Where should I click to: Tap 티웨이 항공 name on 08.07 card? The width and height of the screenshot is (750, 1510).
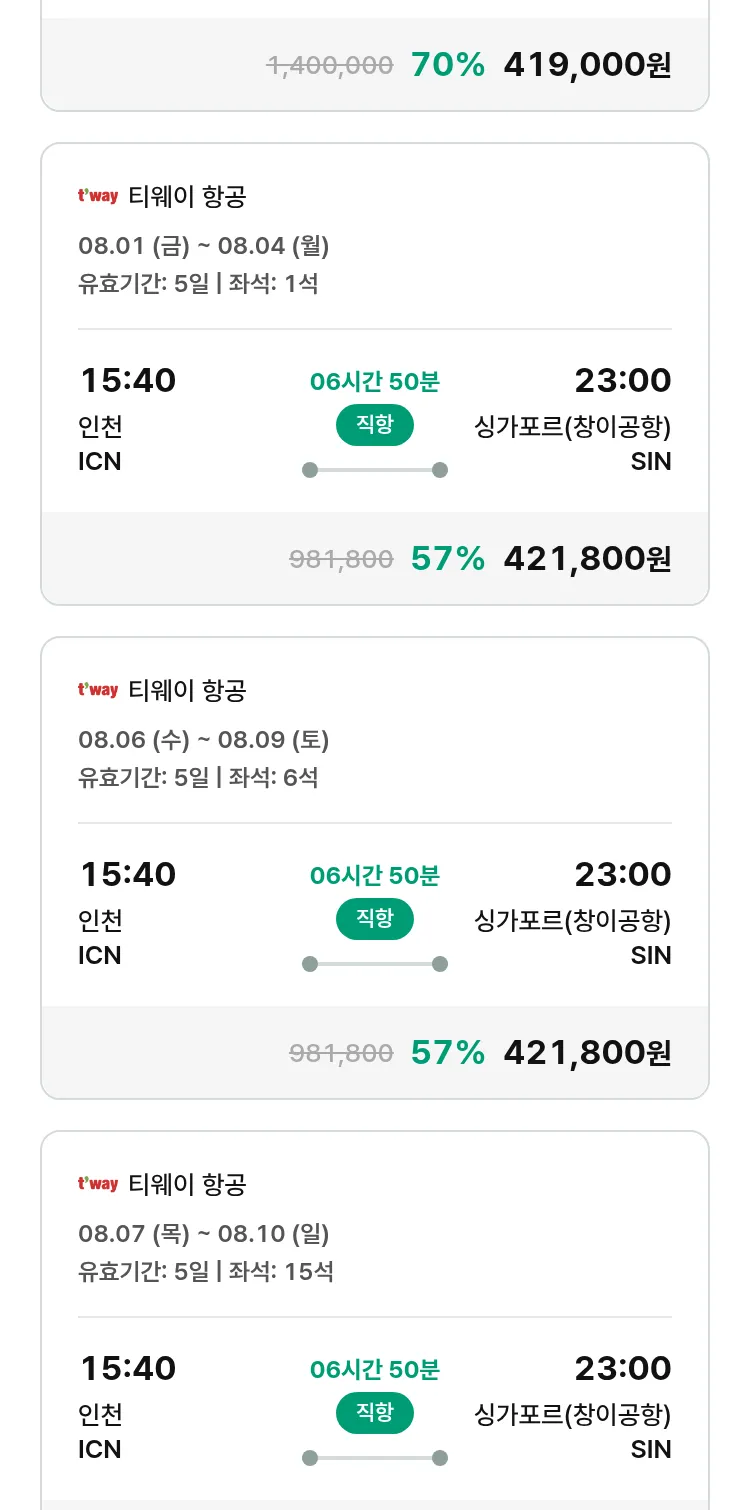187,1184
